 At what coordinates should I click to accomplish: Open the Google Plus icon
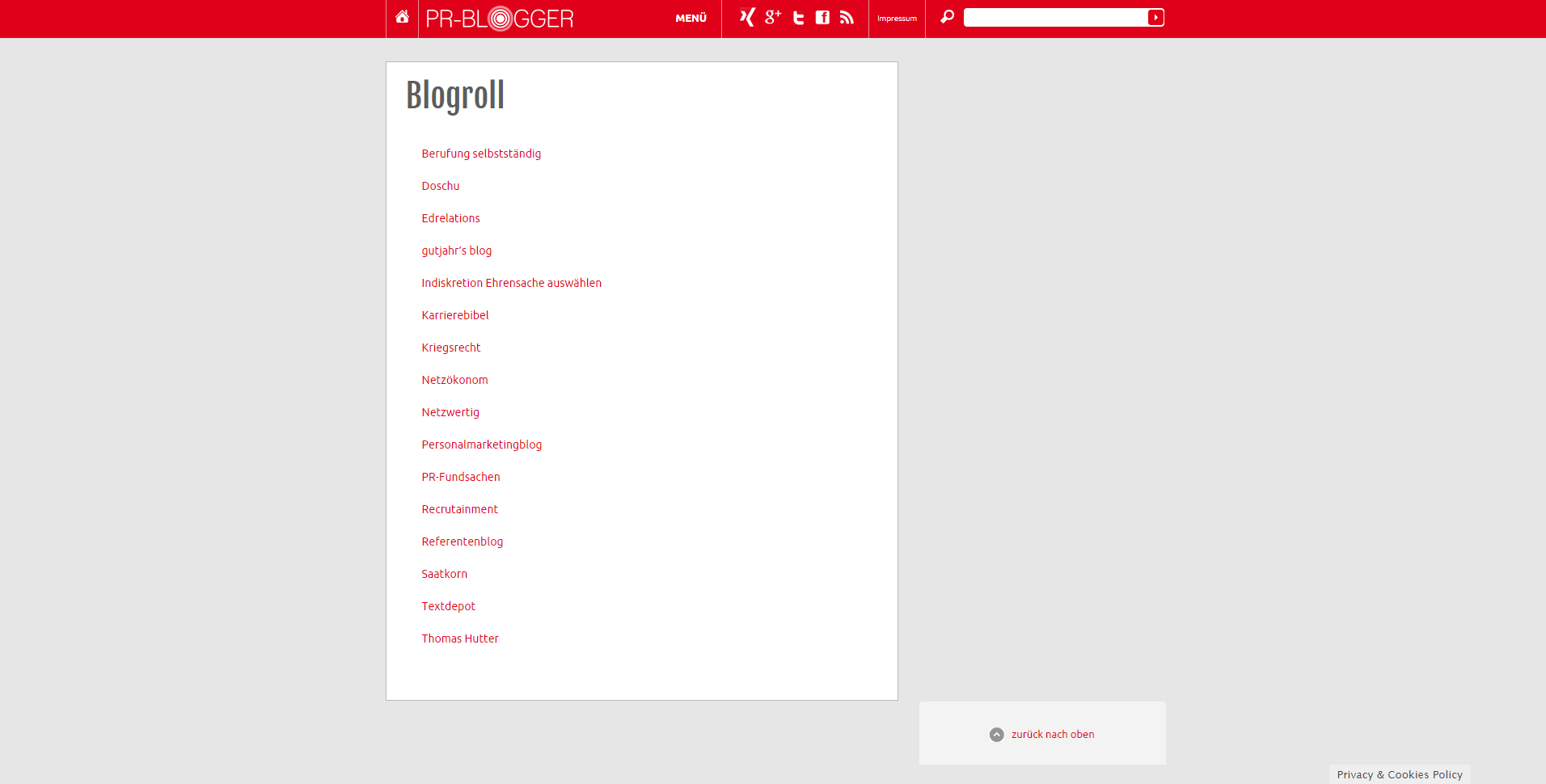(773, 17)
